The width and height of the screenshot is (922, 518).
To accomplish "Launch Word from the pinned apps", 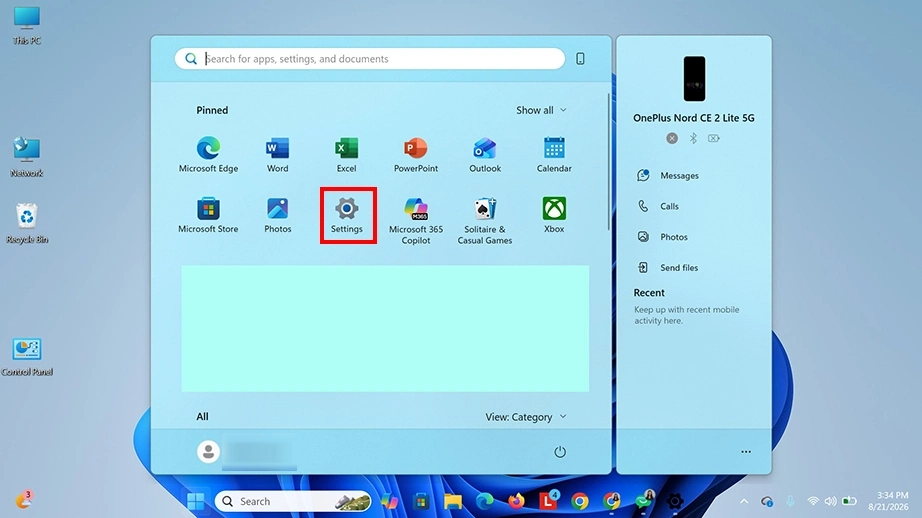I will pyautogui.click(x=278, y=154).
